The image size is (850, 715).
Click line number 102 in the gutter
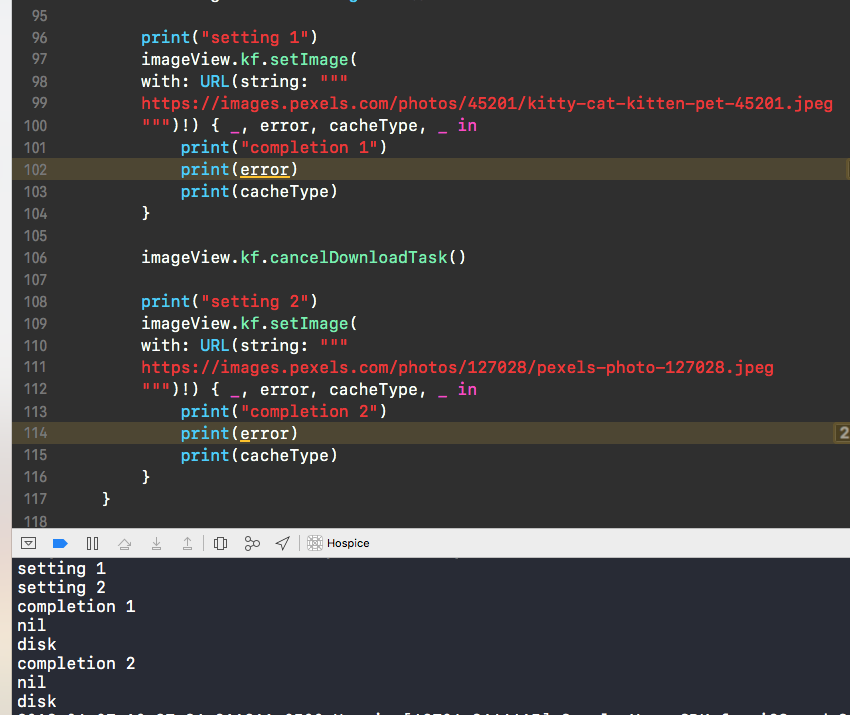click(x=35, y=170)
